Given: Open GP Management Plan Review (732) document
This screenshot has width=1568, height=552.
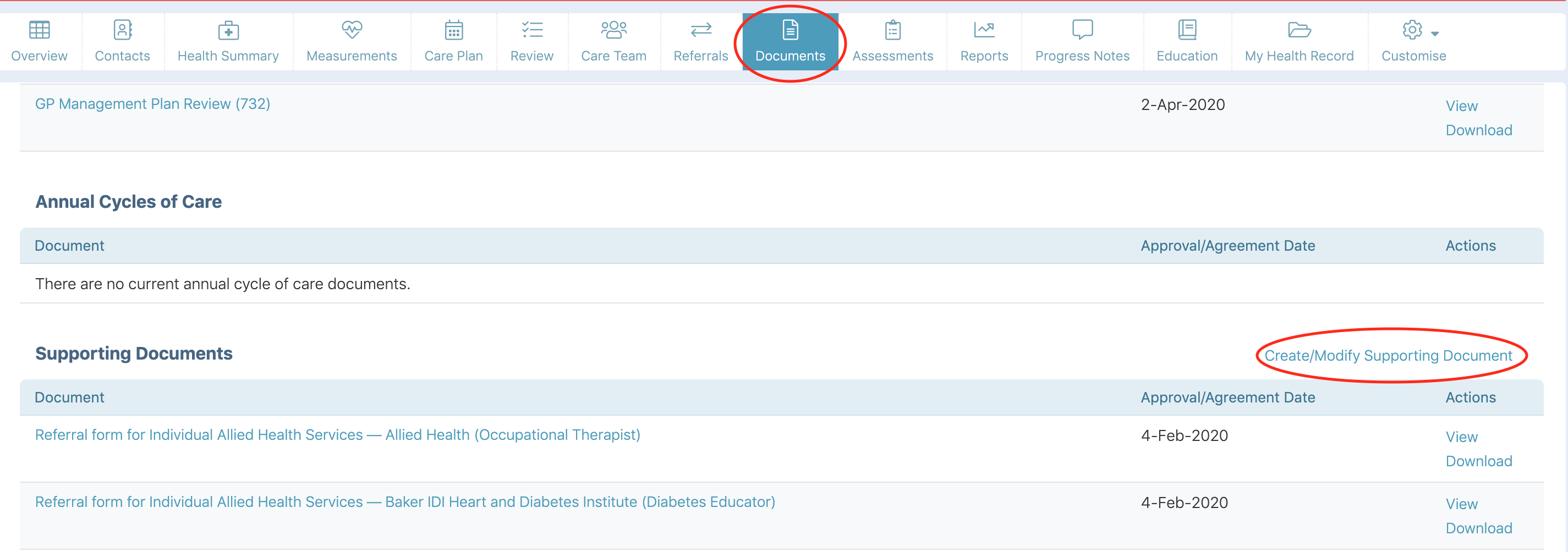Looking at the screenshot, I should (152, 104).
